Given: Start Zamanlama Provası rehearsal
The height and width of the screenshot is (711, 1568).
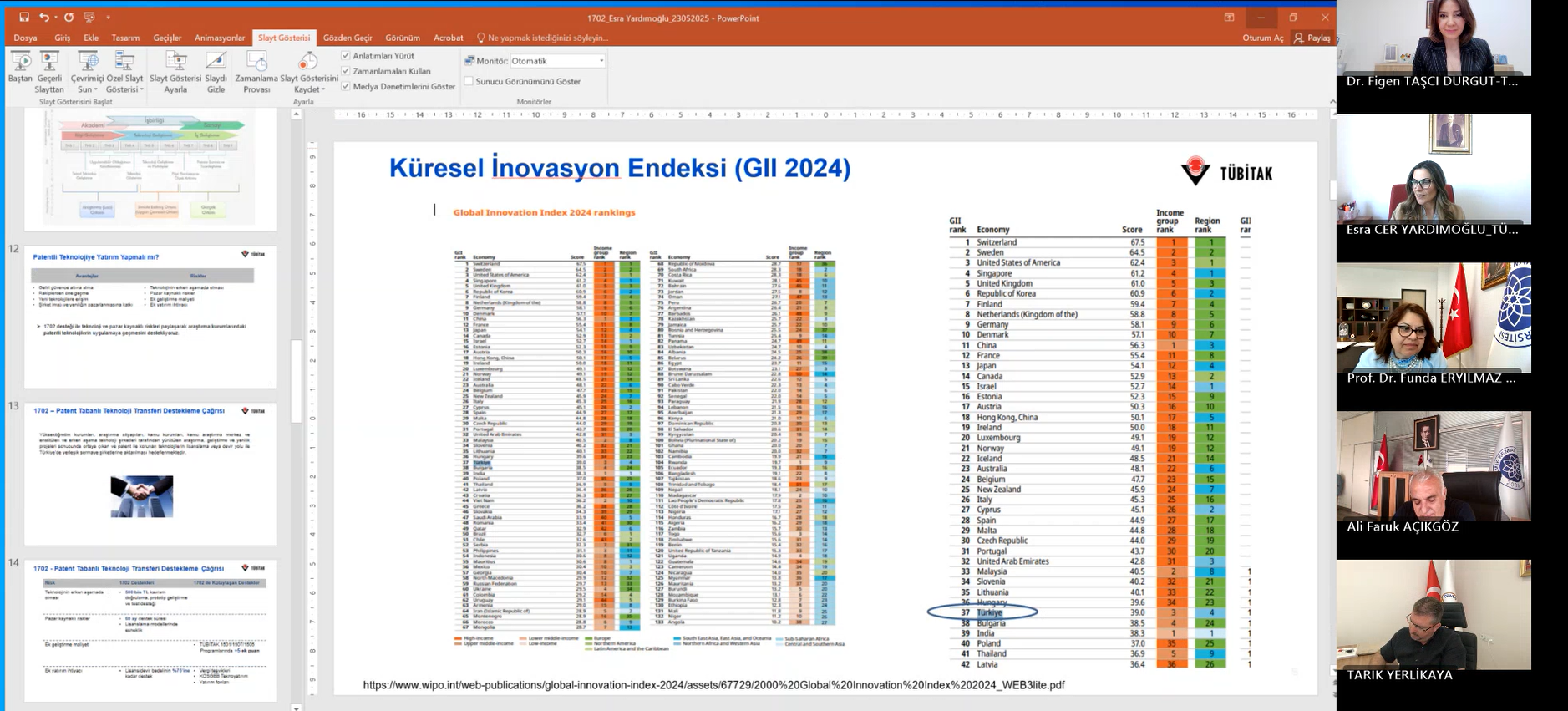Looking at the screenshot, I should [x=256, y=62].
